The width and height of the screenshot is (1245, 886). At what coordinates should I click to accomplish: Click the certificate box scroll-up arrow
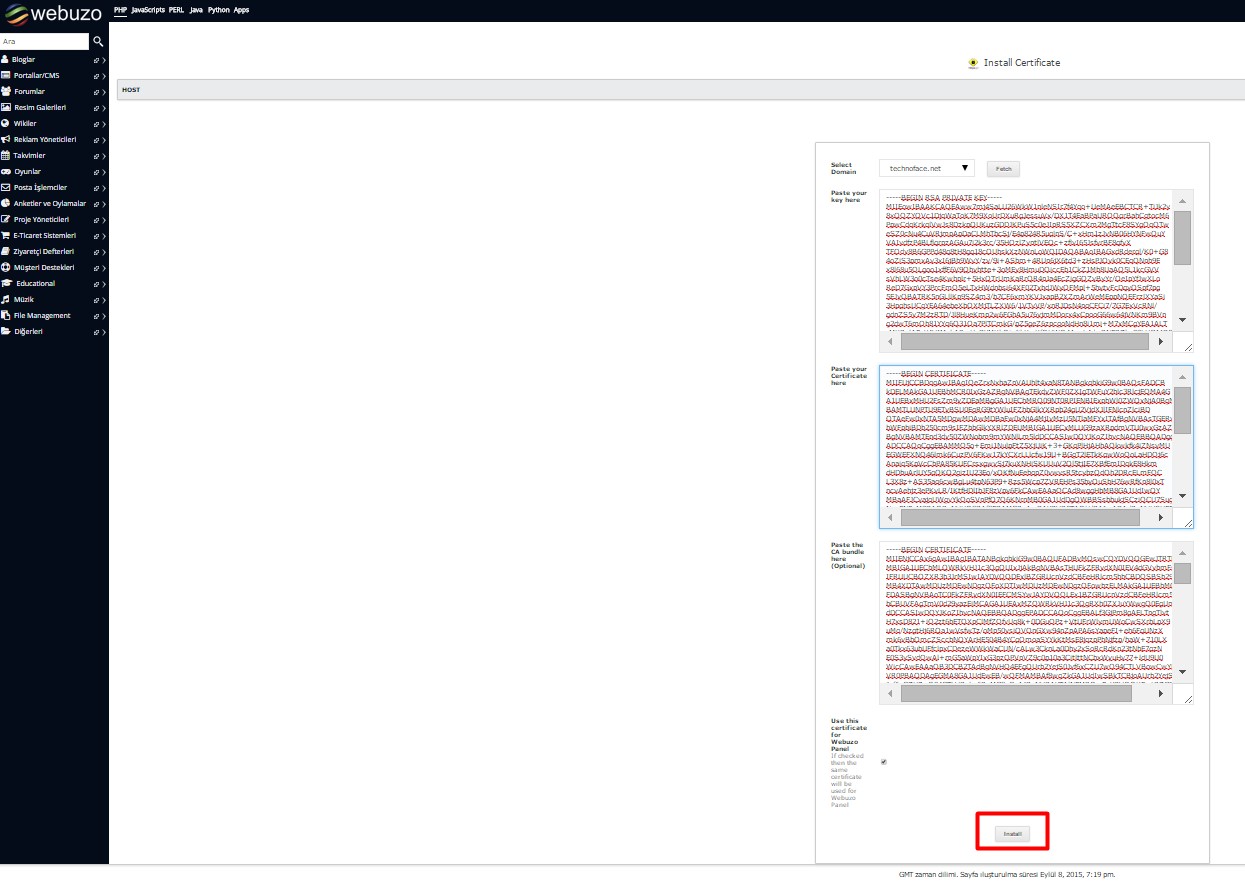tap(1182, 375)
